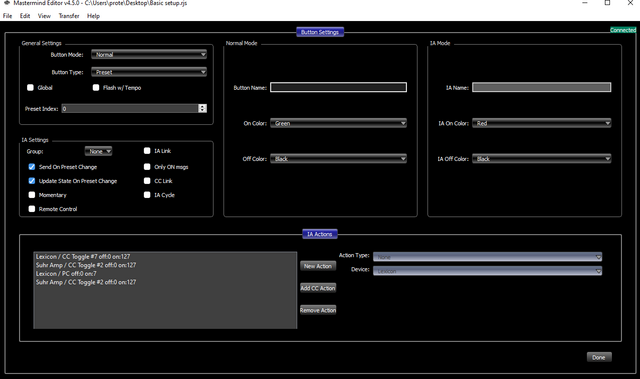Enable the IA Cycle checkbox
This screenshot has width=640, height=379.
147,195
